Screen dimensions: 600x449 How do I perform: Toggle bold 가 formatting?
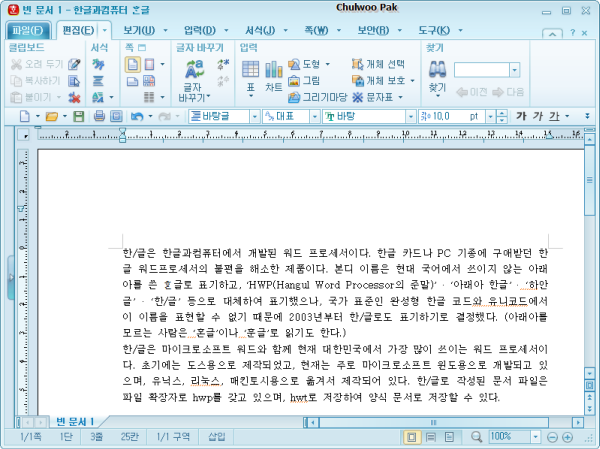point(521,116)
